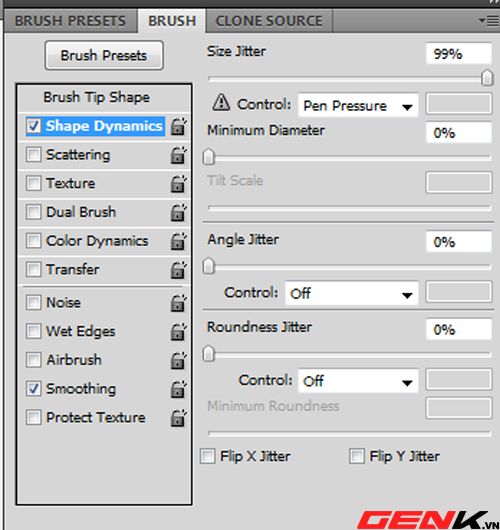Open the Angle Jitter Control dropdown

352,293
